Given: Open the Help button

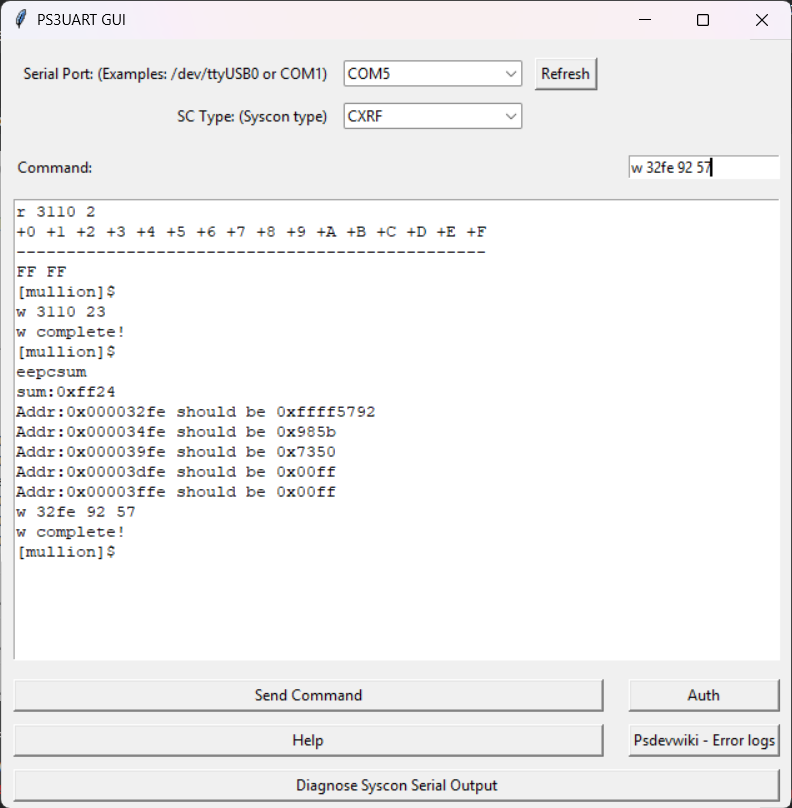Looking at the screenshot, I should click(x=308, y=741).
